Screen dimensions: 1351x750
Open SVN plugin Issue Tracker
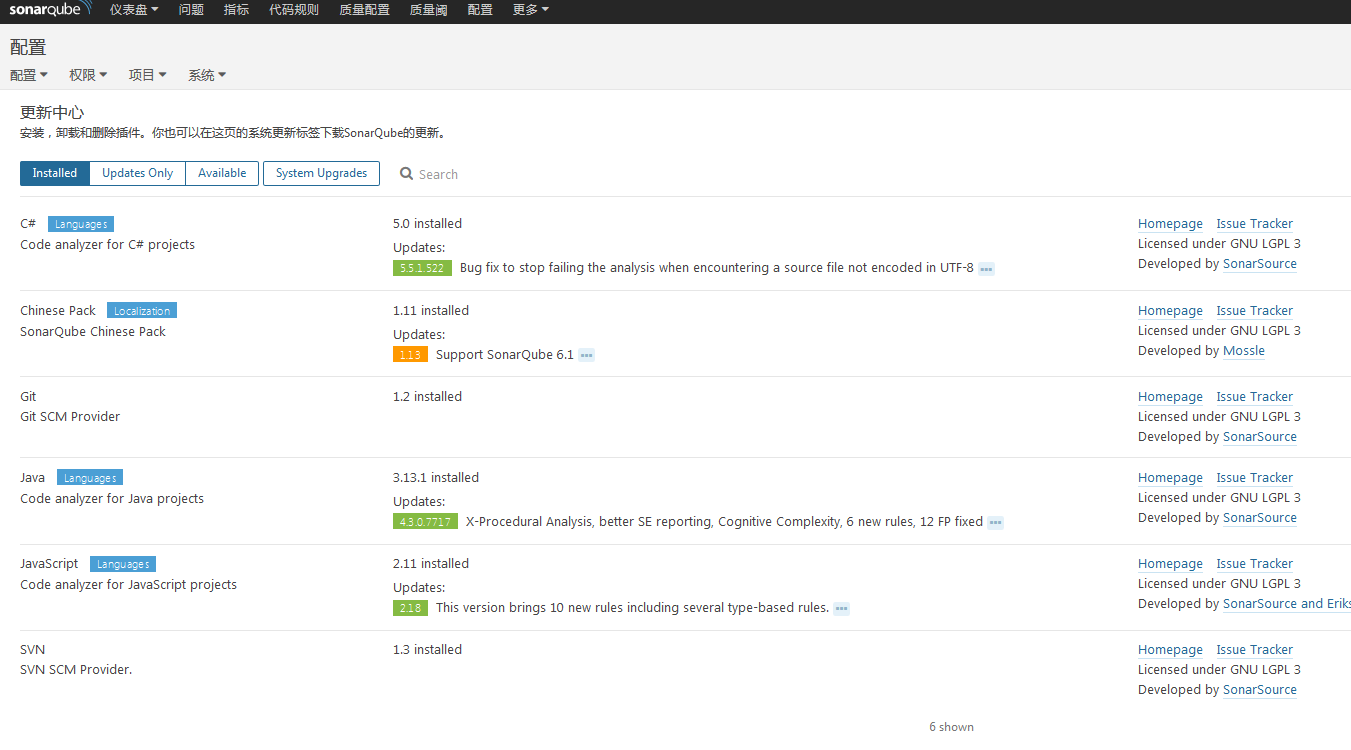(x=1254, y=650)
